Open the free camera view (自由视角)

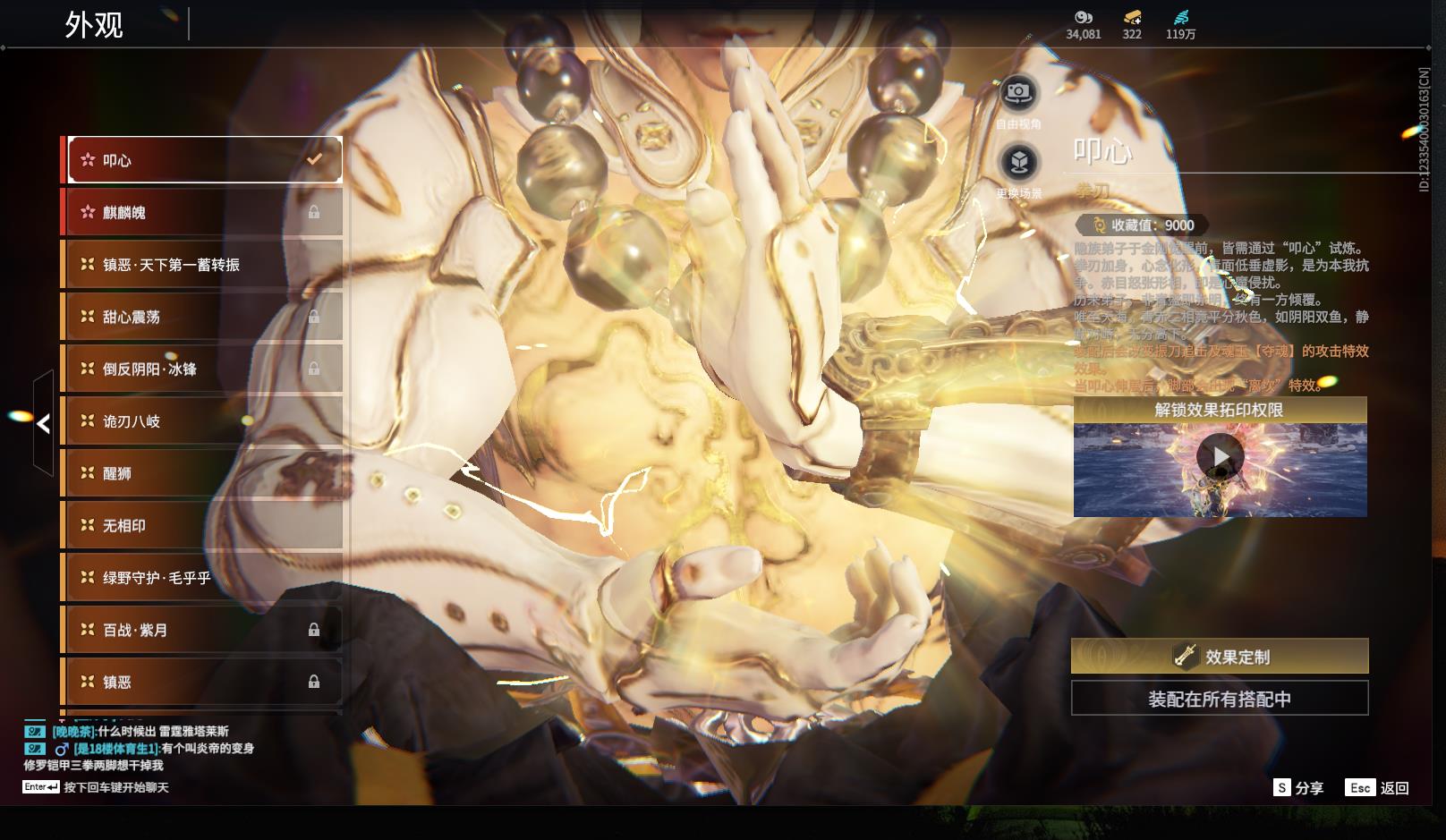pyautogui.click(x=1017, y=92)
